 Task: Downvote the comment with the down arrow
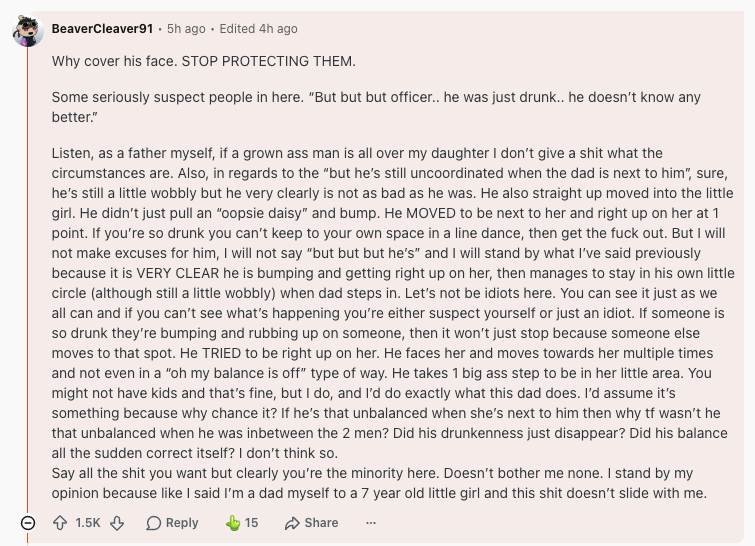(x=117, y=523)
